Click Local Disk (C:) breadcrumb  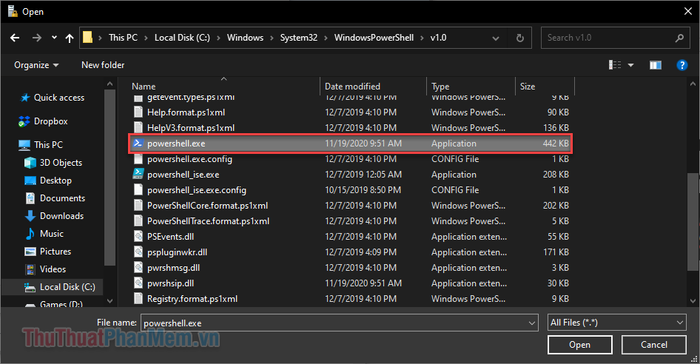[182, 38]
